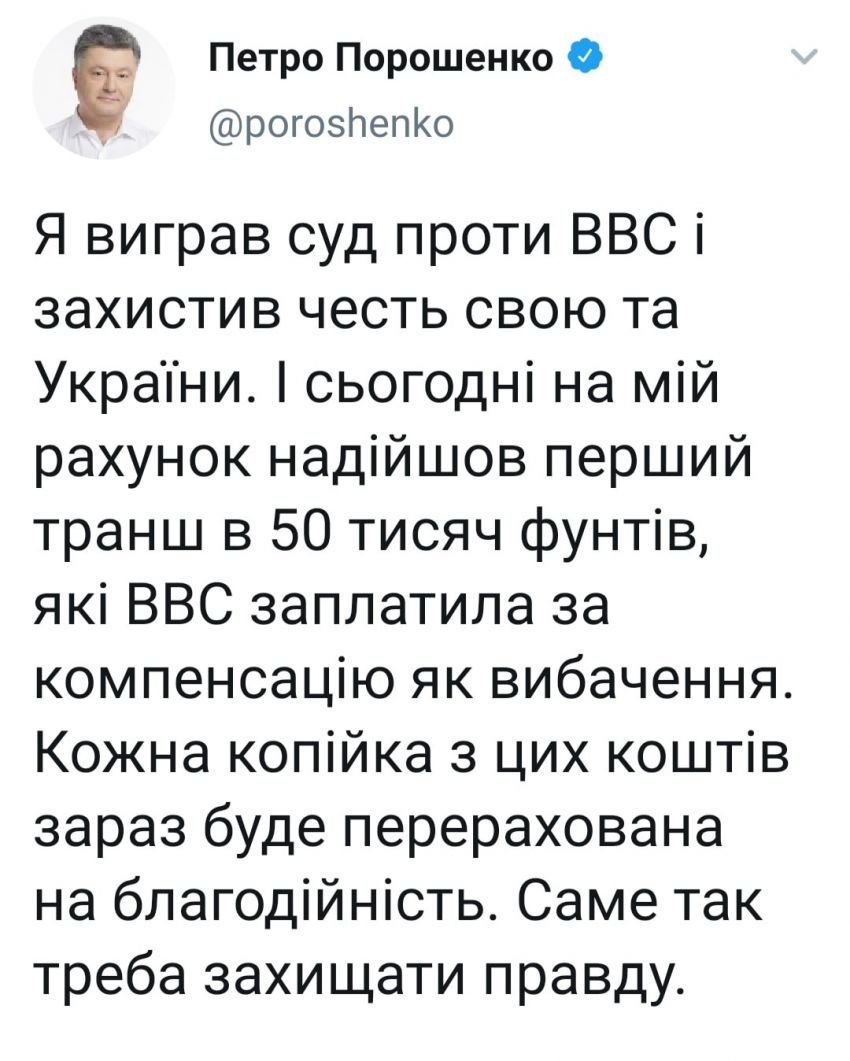
Task: Click the blue verified checkmark badge
Action: coord(582,57)
